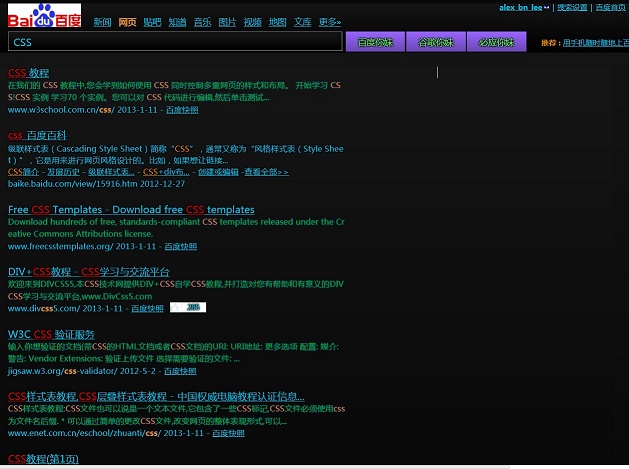This screenshot has width=629, height=469.
Task: Click the 百度你妹 search button
Action: [375, 42]
